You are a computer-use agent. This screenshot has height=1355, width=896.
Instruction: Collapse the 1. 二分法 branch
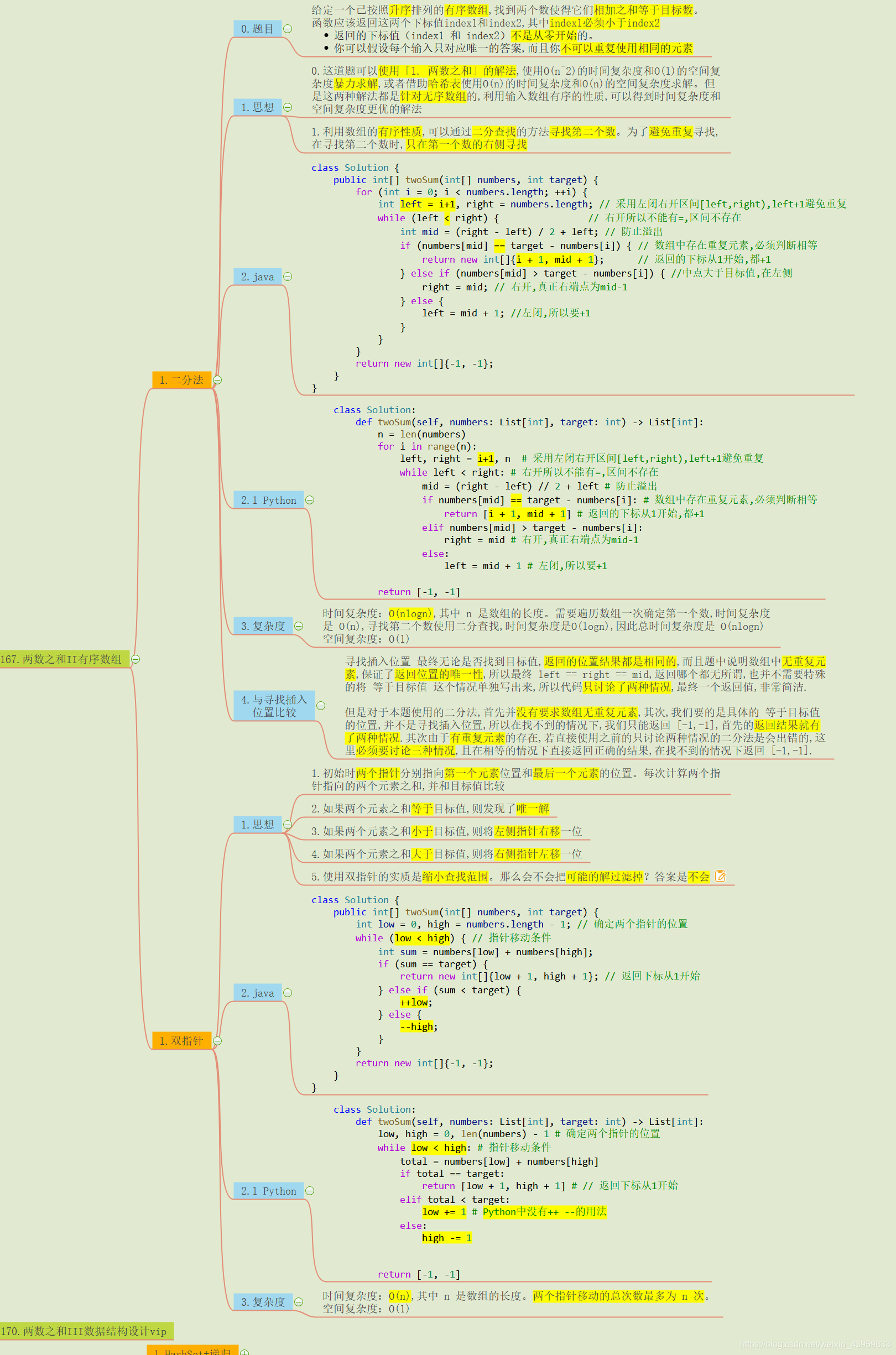click(x=218, y=380)
